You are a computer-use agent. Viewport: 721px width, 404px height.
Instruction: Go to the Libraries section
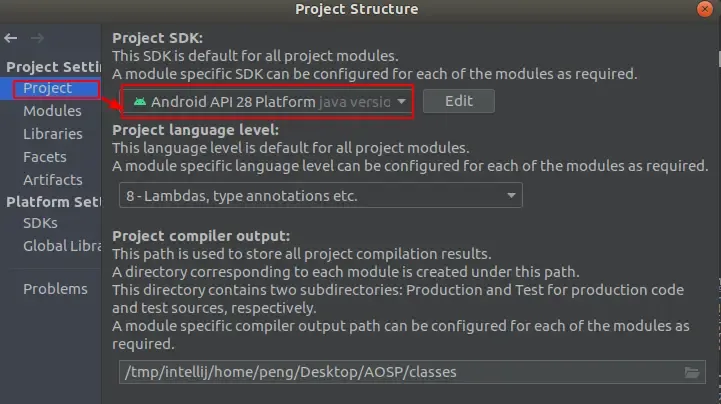tap(53, 134)
